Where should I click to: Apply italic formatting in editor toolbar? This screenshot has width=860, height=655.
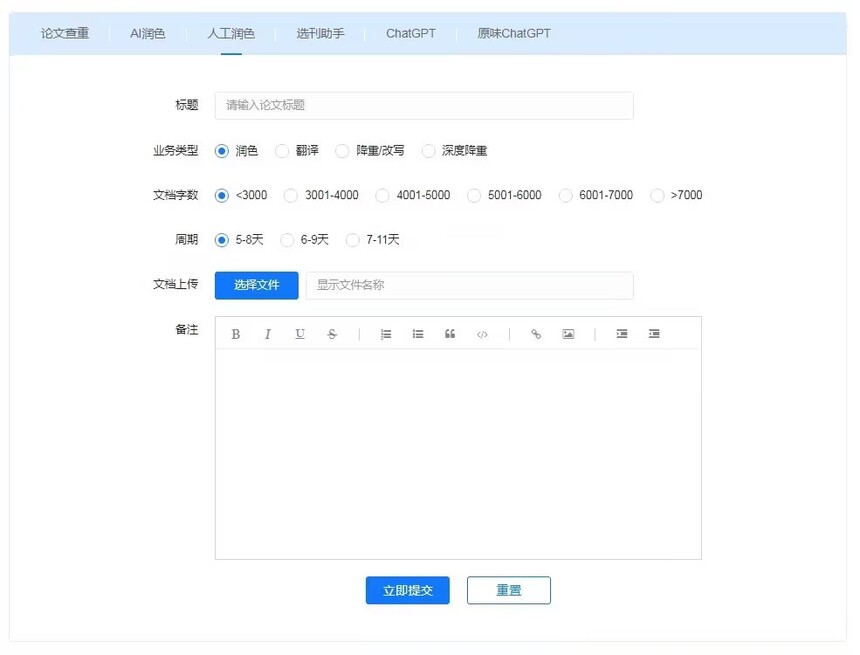pos(268,334)
